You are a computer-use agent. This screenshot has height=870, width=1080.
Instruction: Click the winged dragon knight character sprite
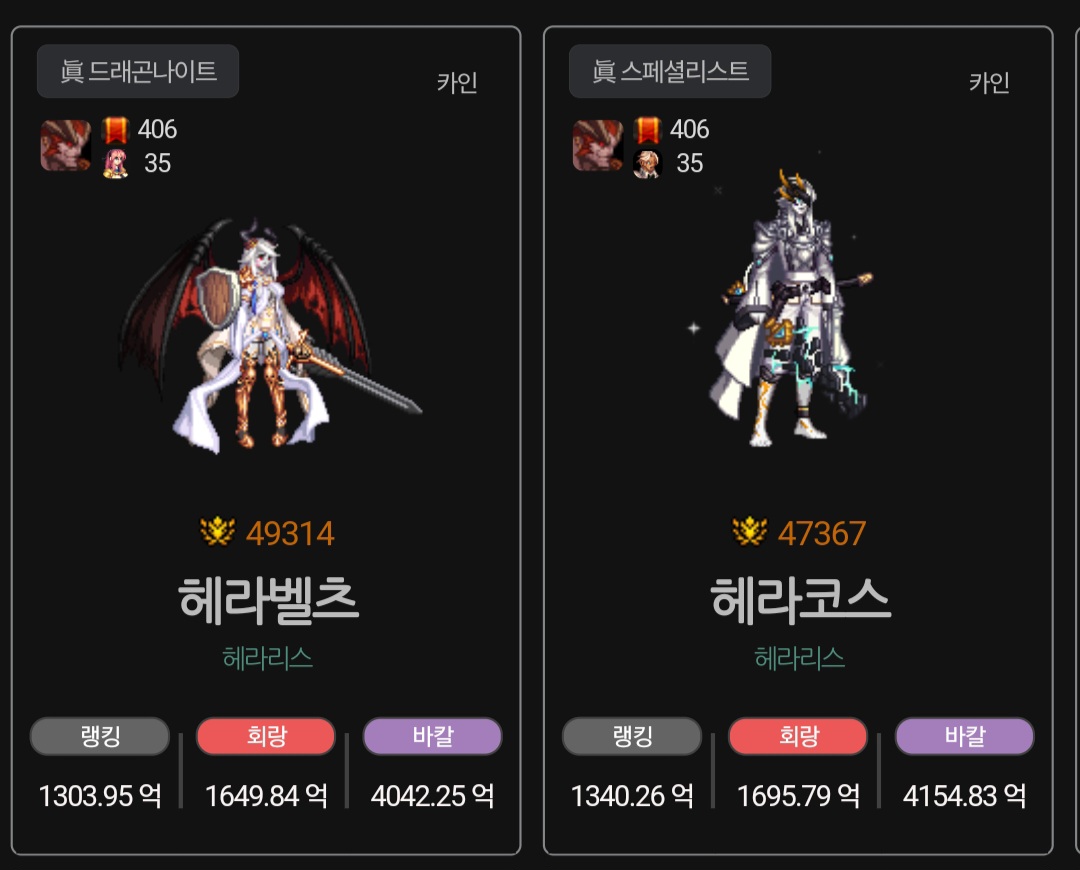click(269, 336)
